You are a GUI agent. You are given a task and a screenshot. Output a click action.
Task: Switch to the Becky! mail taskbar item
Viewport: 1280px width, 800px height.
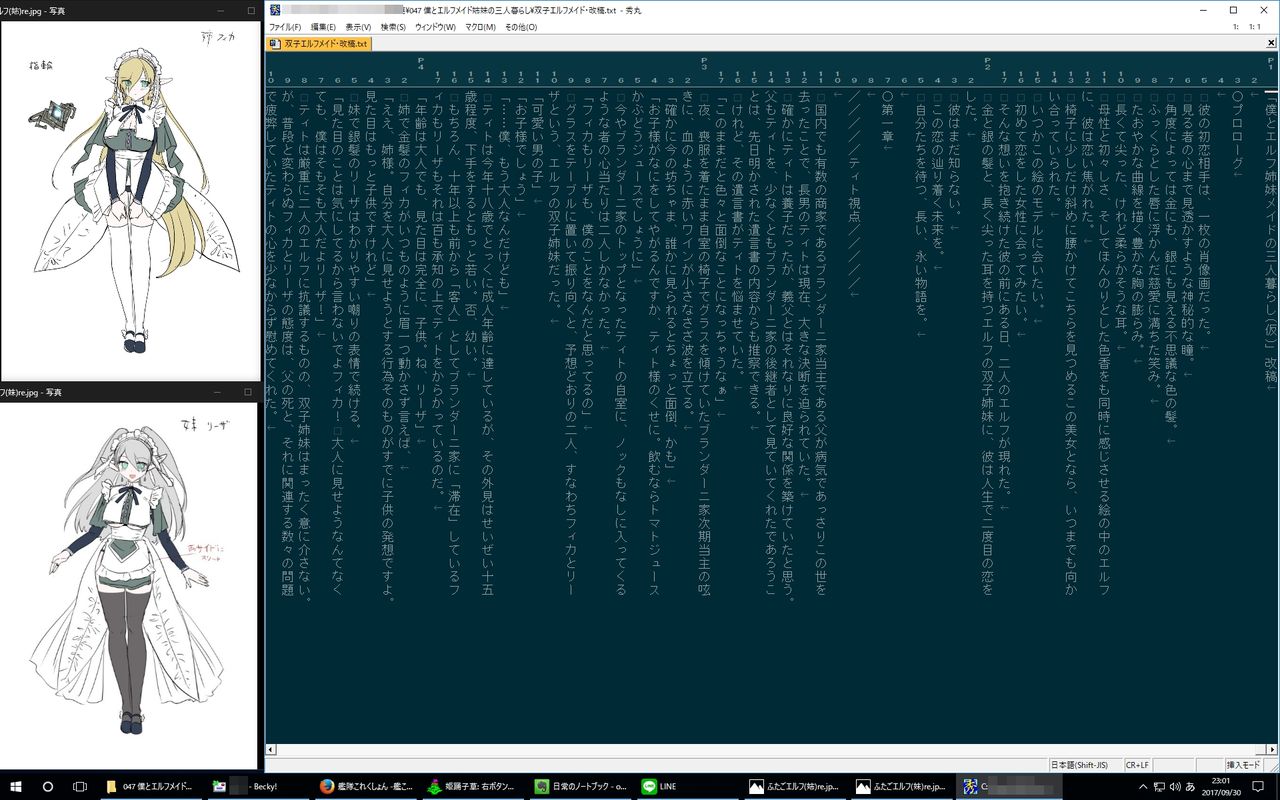point(258,787)
